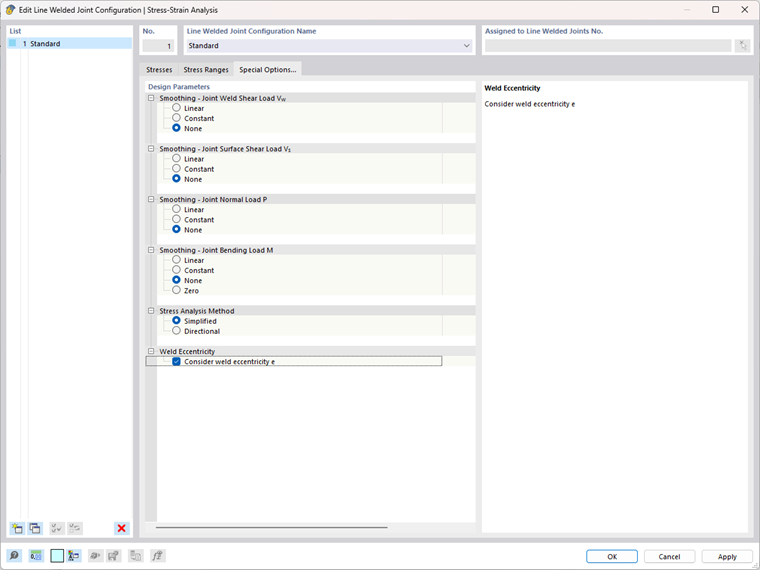Click the new configuration icon below the List
The height and width of the screenshot is (570, 760).
[17, 528]
